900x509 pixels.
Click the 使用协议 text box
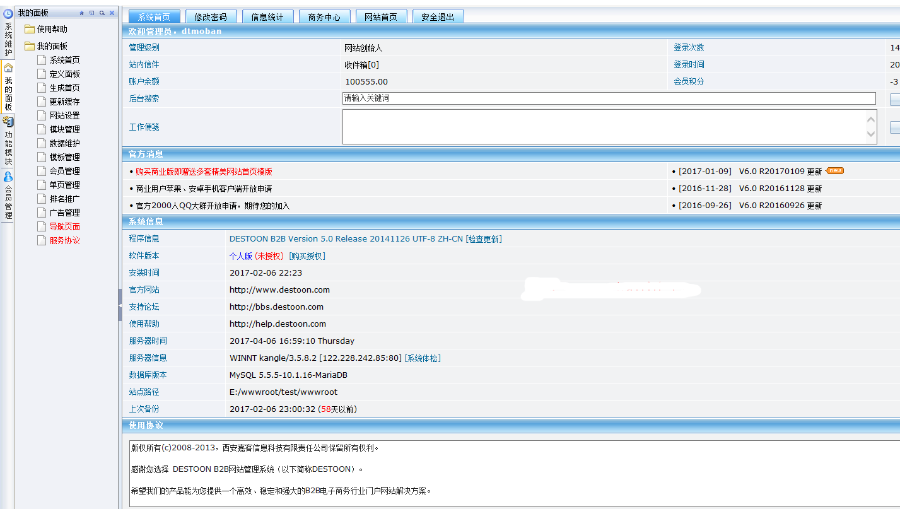[x=514, y=473]
